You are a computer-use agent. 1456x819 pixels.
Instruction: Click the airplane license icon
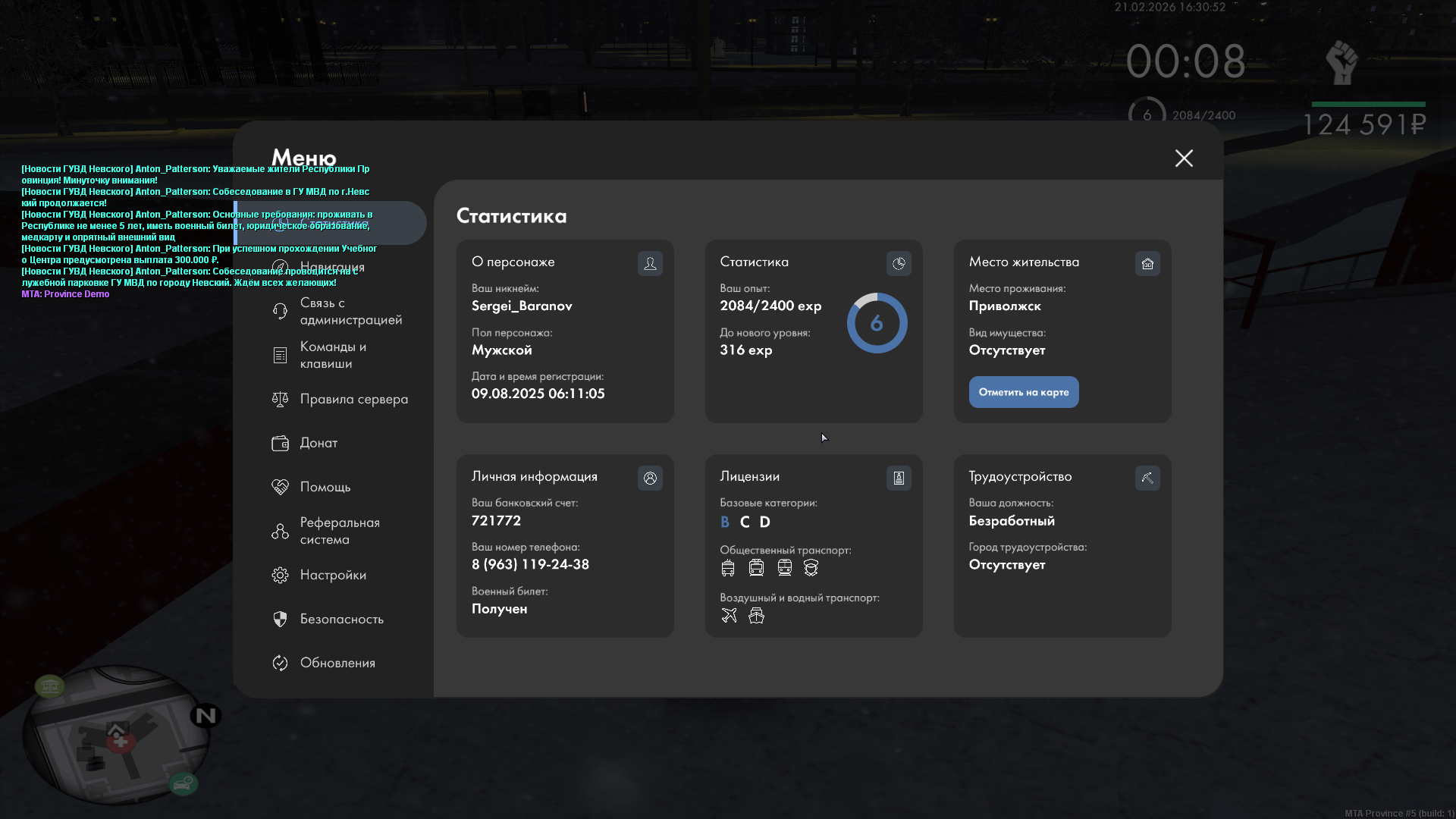(729, 616)
